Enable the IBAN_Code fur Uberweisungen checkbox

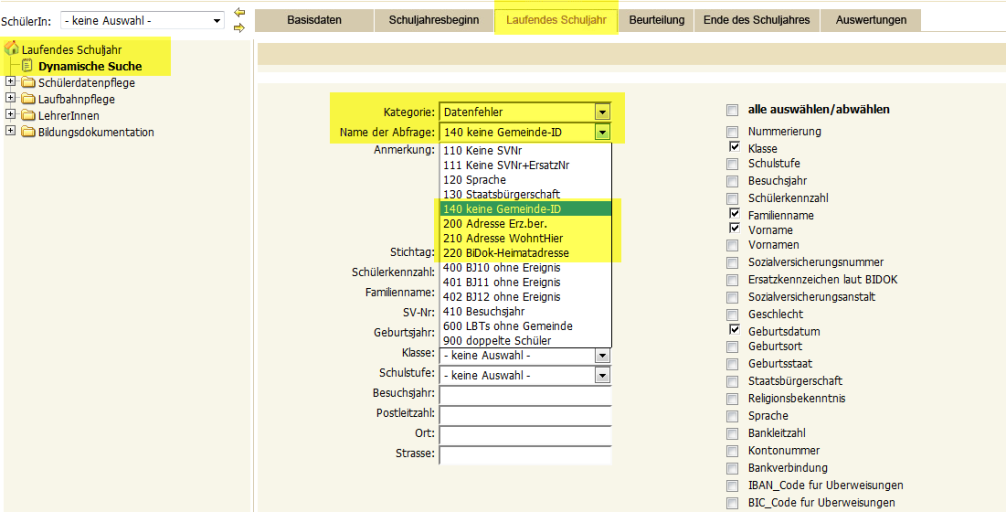click(x=732, y=486)
